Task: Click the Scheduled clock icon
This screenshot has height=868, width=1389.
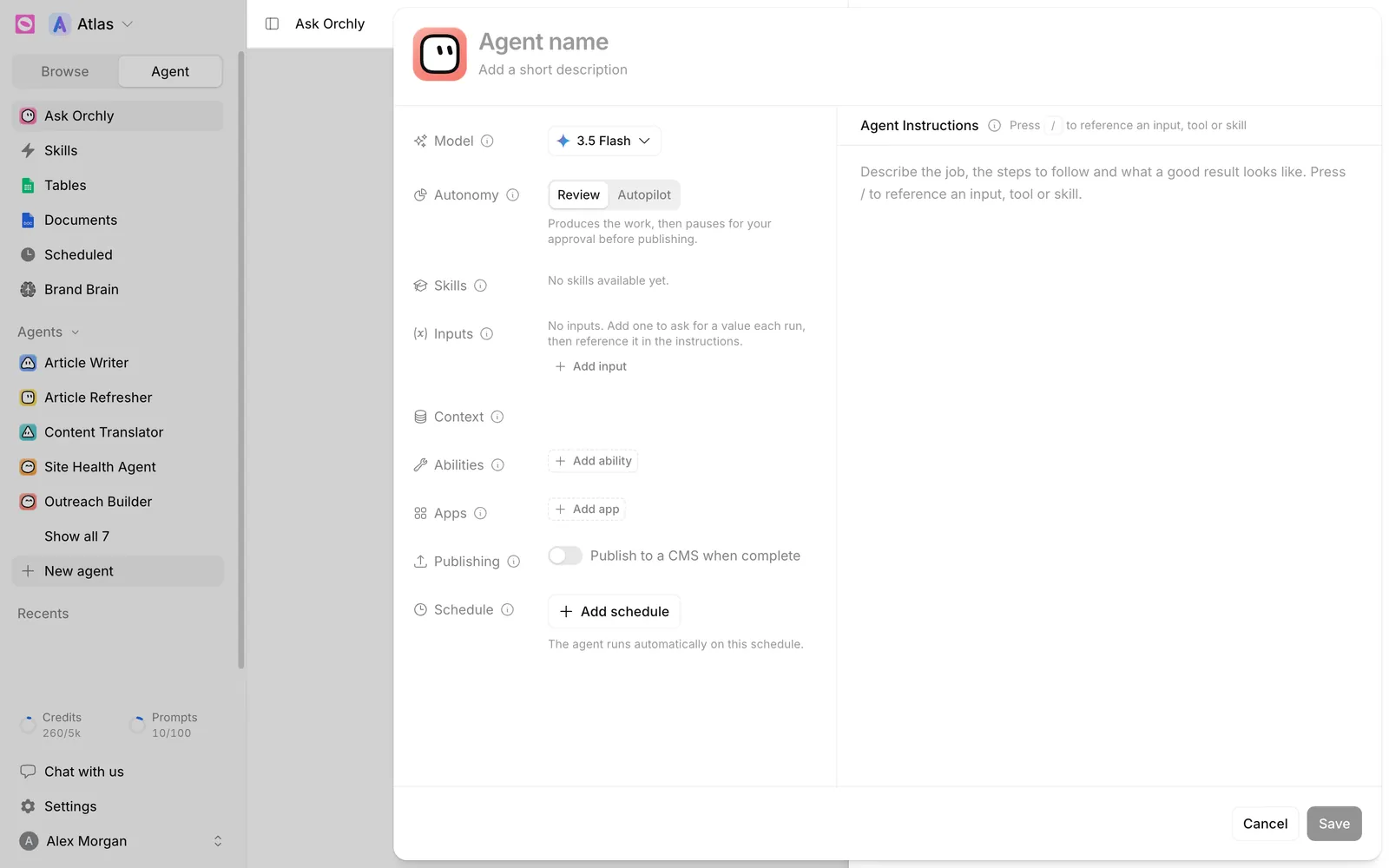Action: coord(28,254)
